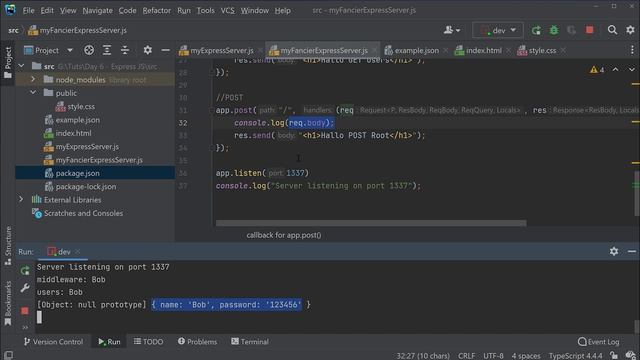Close the myFancierExpressServer.js tab
The height and width of the screenshot is (360, 640).
374,50
